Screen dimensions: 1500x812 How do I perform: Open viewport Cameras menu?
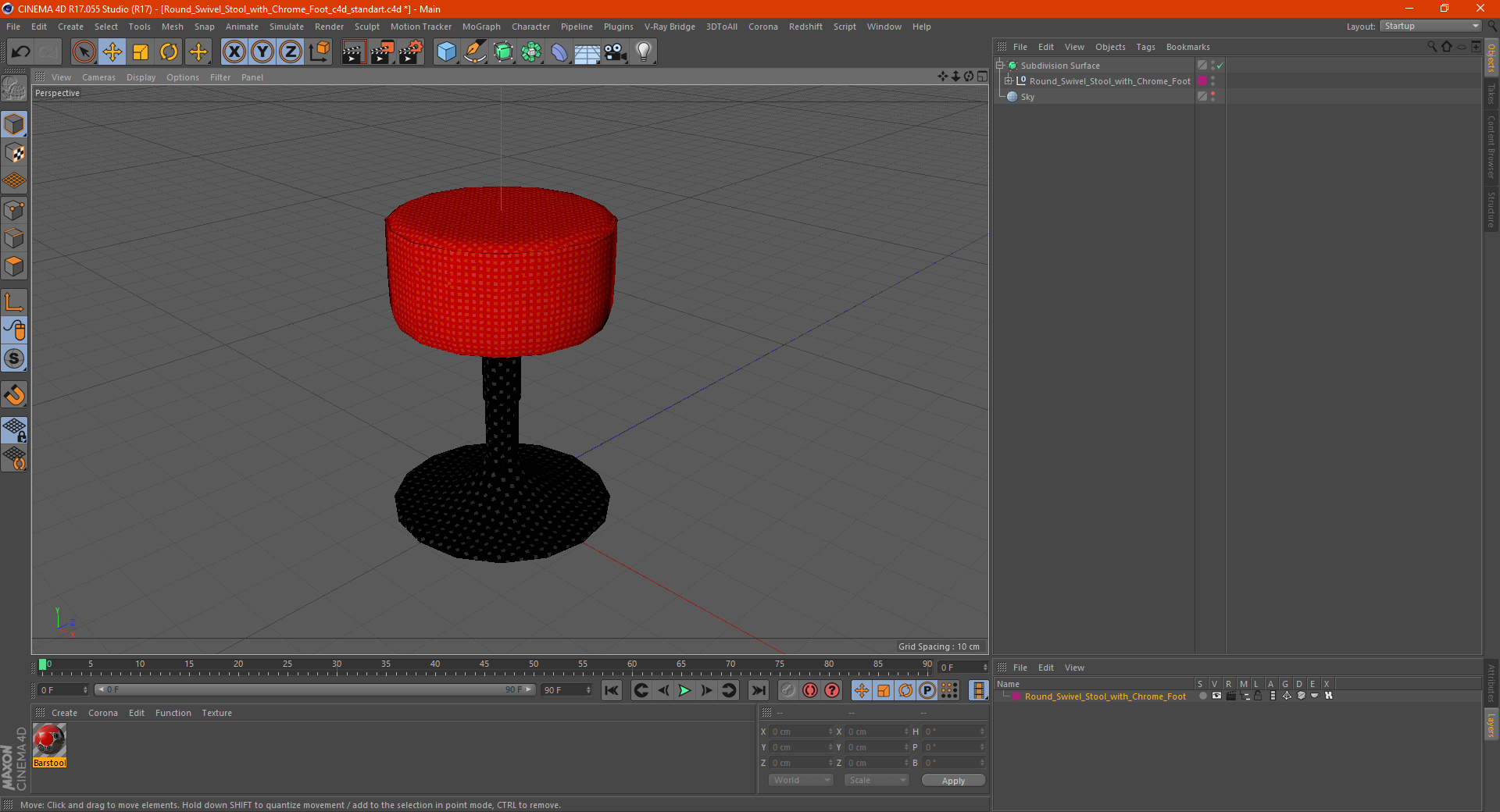pos(98,77)
